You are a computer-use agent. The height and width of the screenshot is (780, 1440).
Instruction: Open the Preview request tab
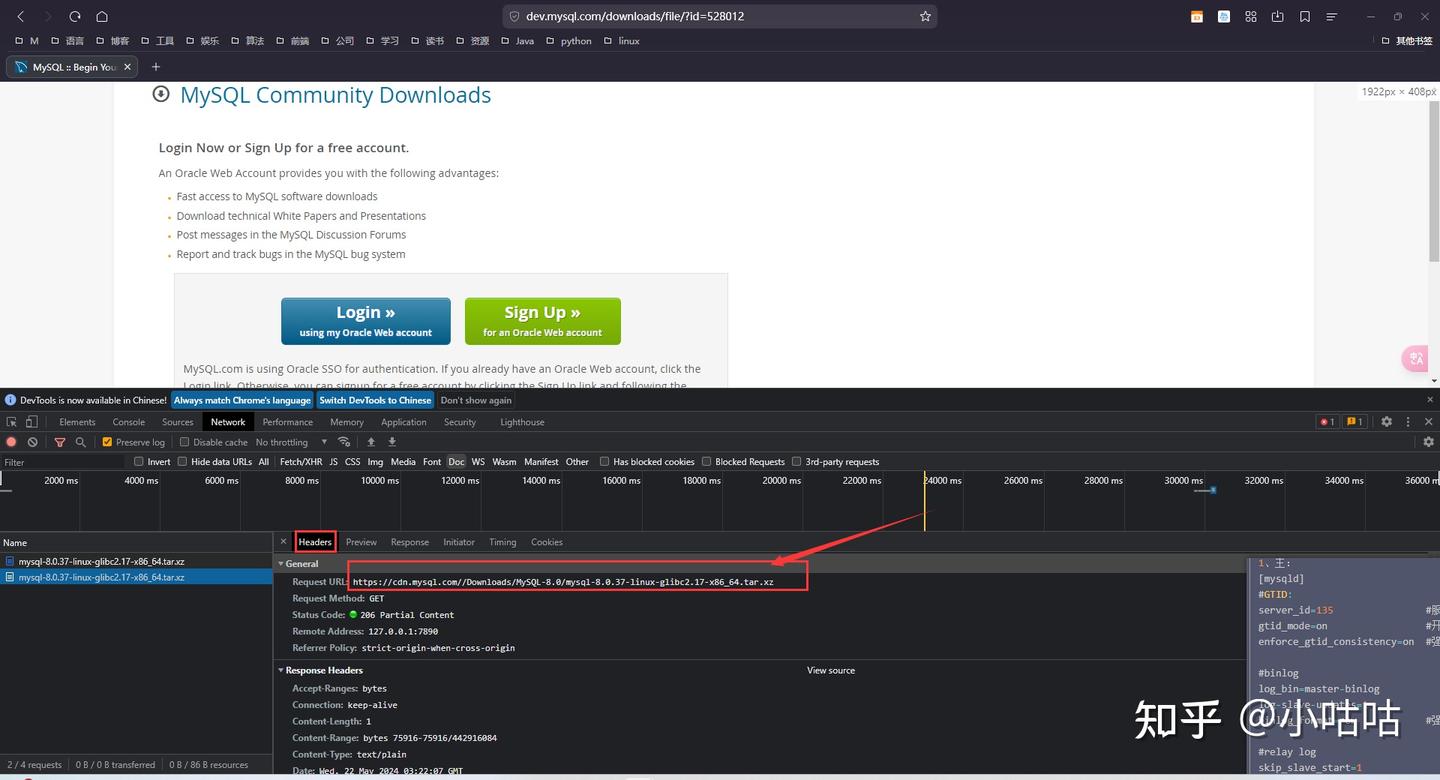point(361,542)
